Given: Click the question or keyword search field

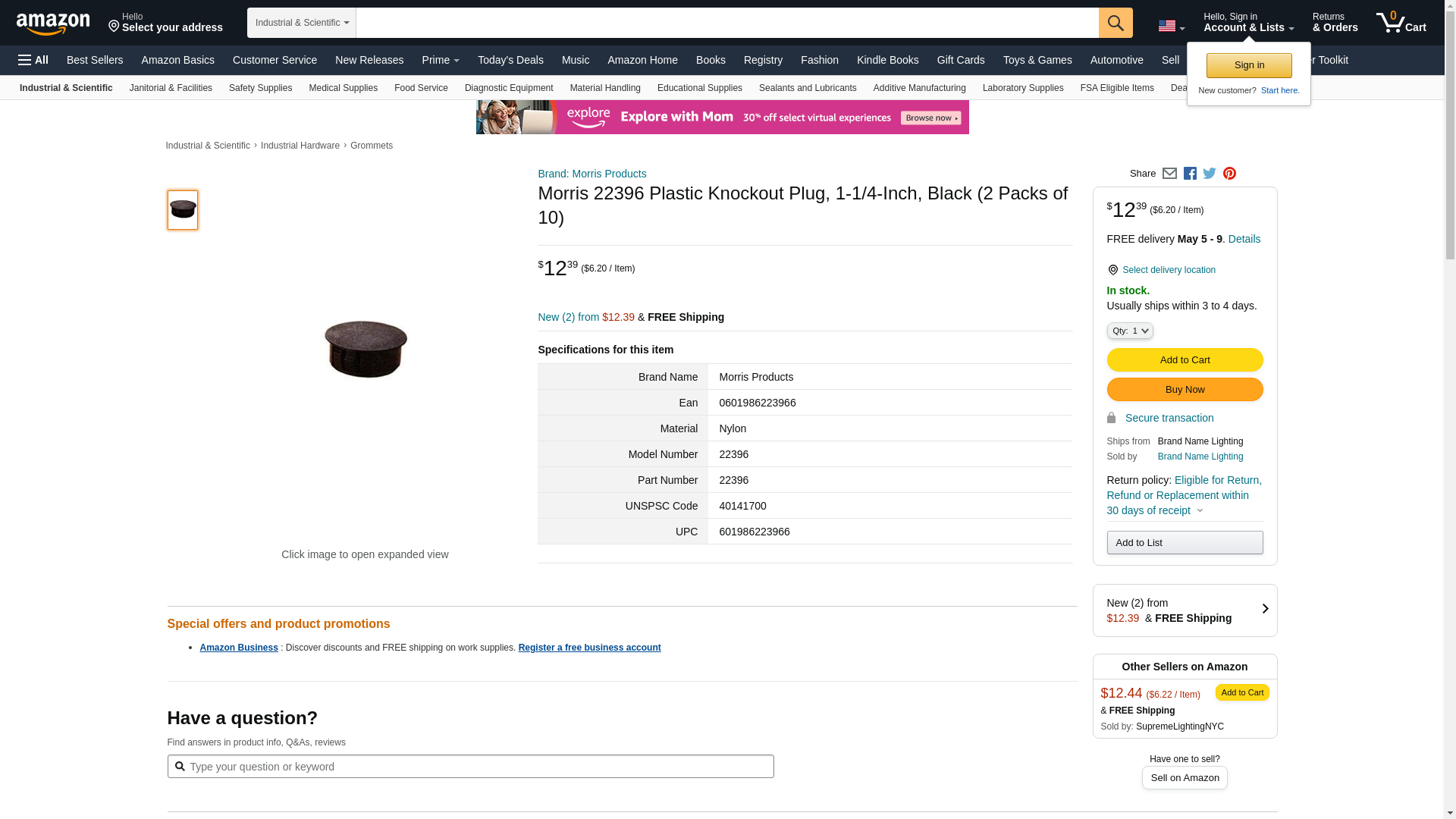Looking at the screenshot, I should click(478, 767).
